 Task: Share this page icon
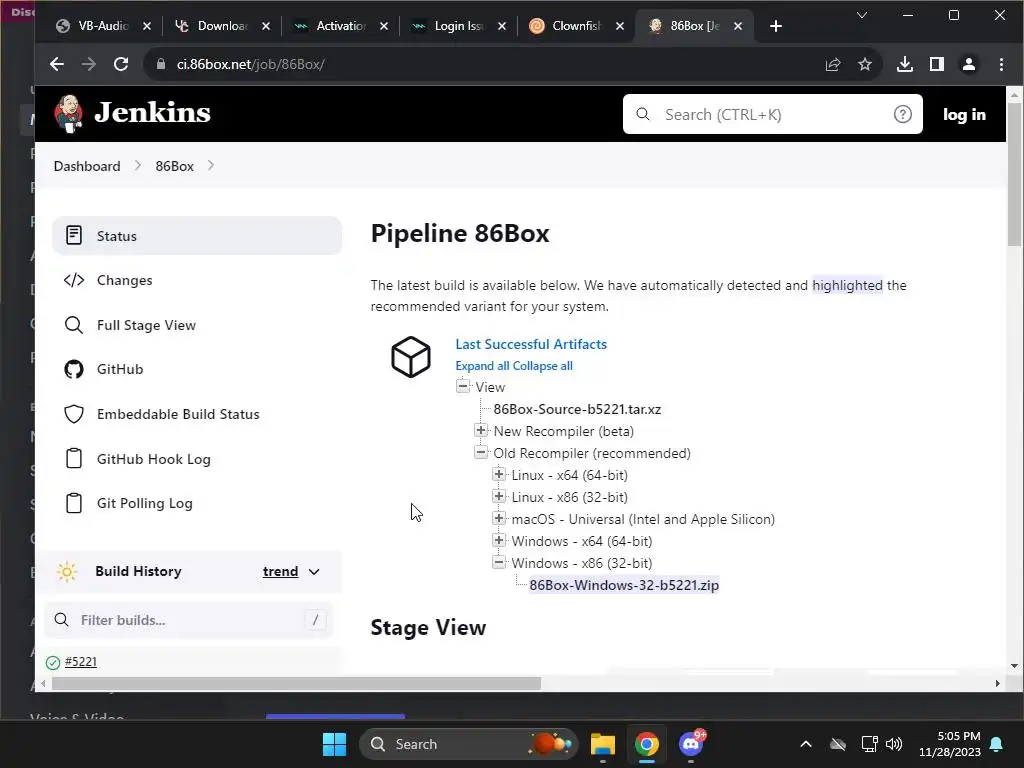click(x=833, y=64)
